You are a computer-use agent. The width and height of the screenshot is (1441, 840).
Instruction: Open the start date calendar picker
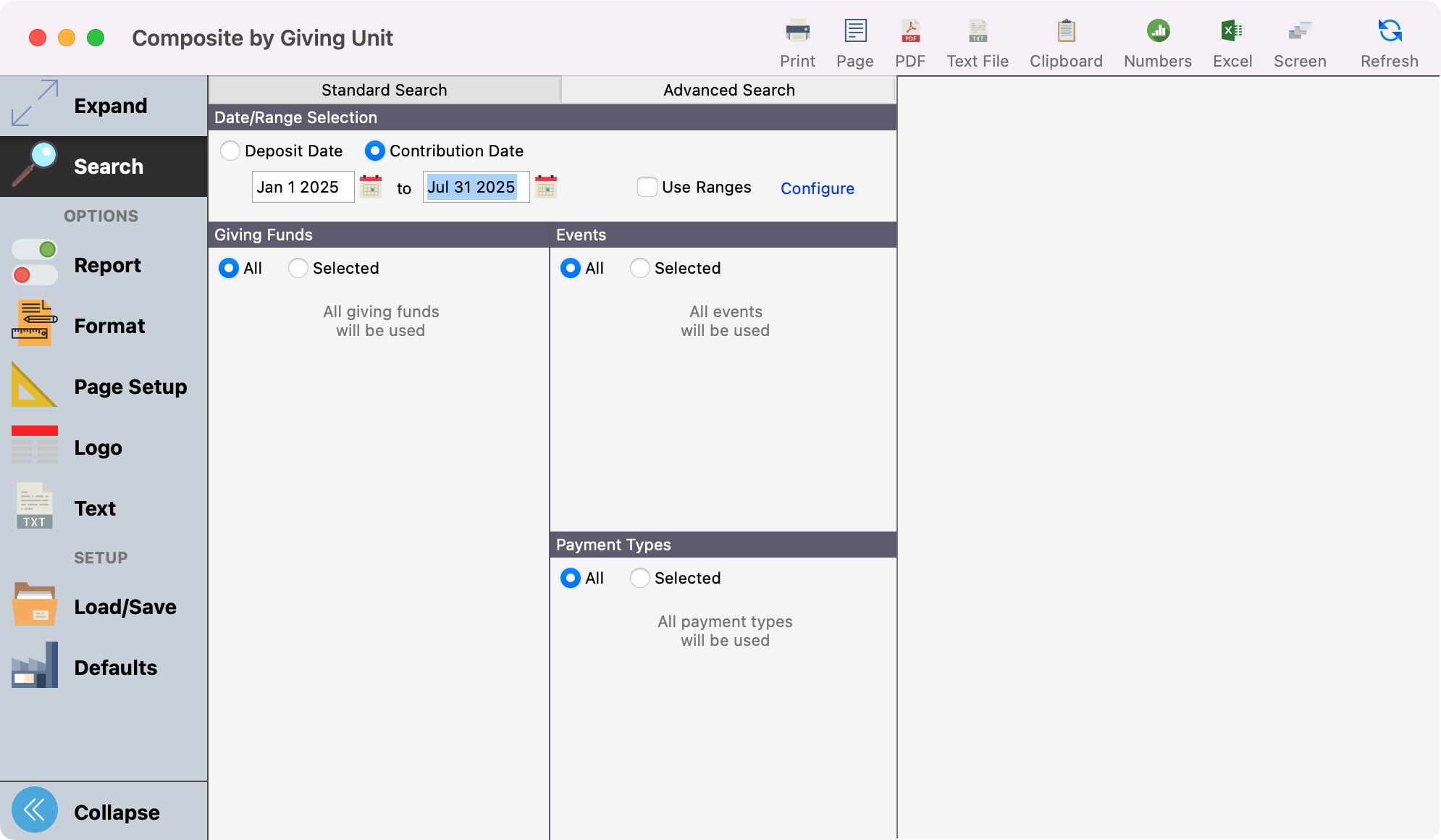pos(370,187)
